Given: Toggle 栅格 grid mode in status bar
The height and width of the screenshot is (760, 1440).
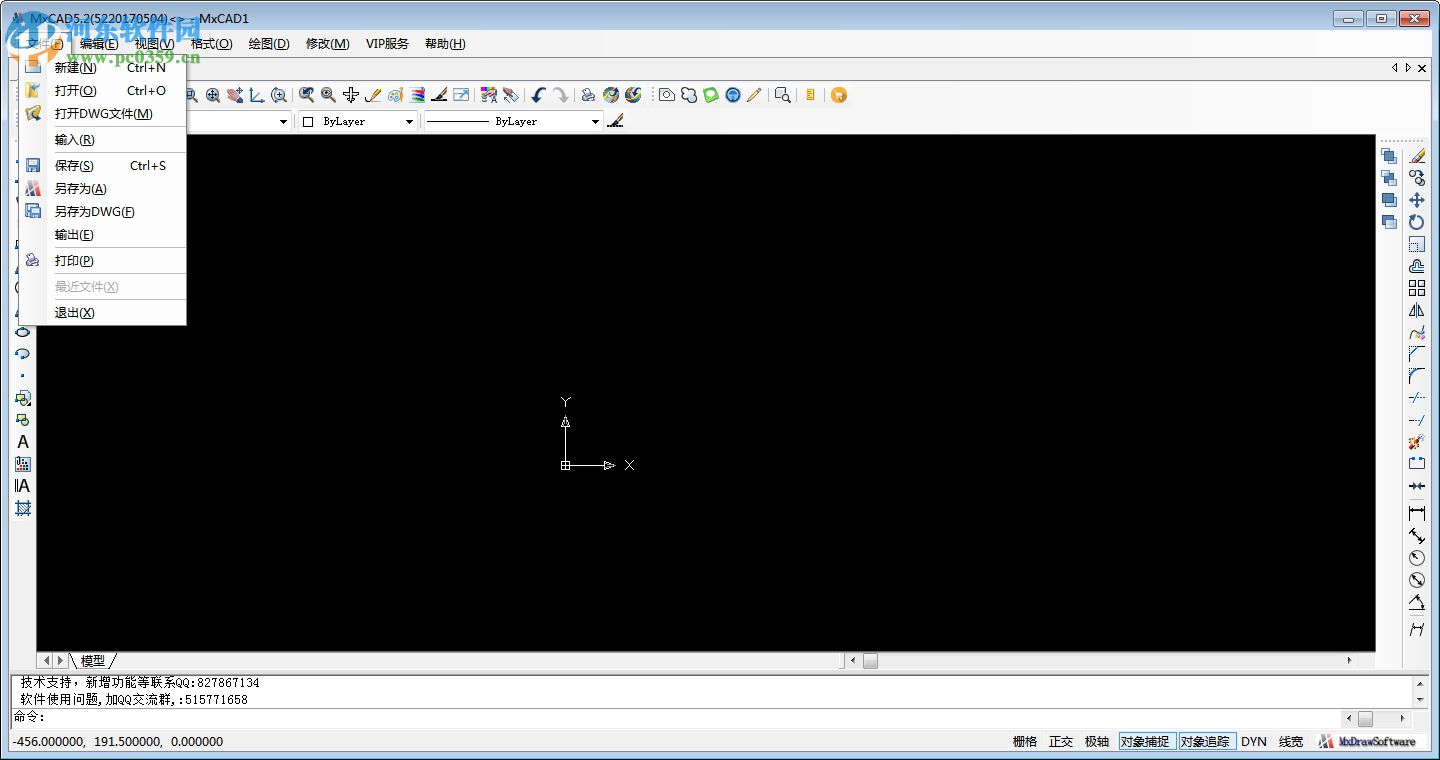Looking at the screenshot, I should (1025, 741).
